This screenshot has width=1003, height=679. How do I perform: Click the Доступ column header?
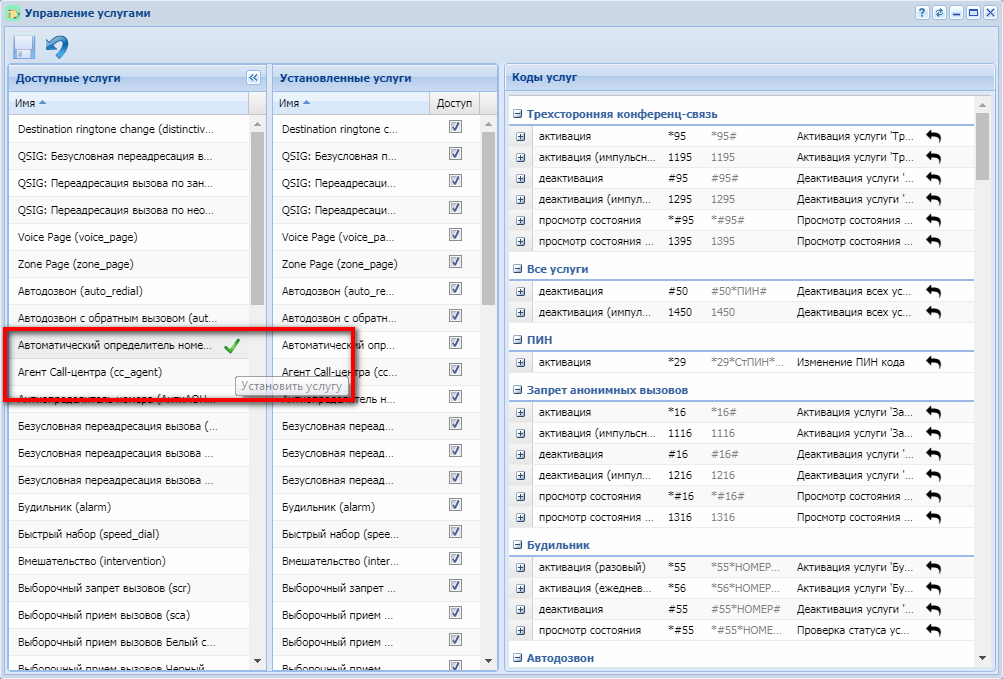coord(454,103)
